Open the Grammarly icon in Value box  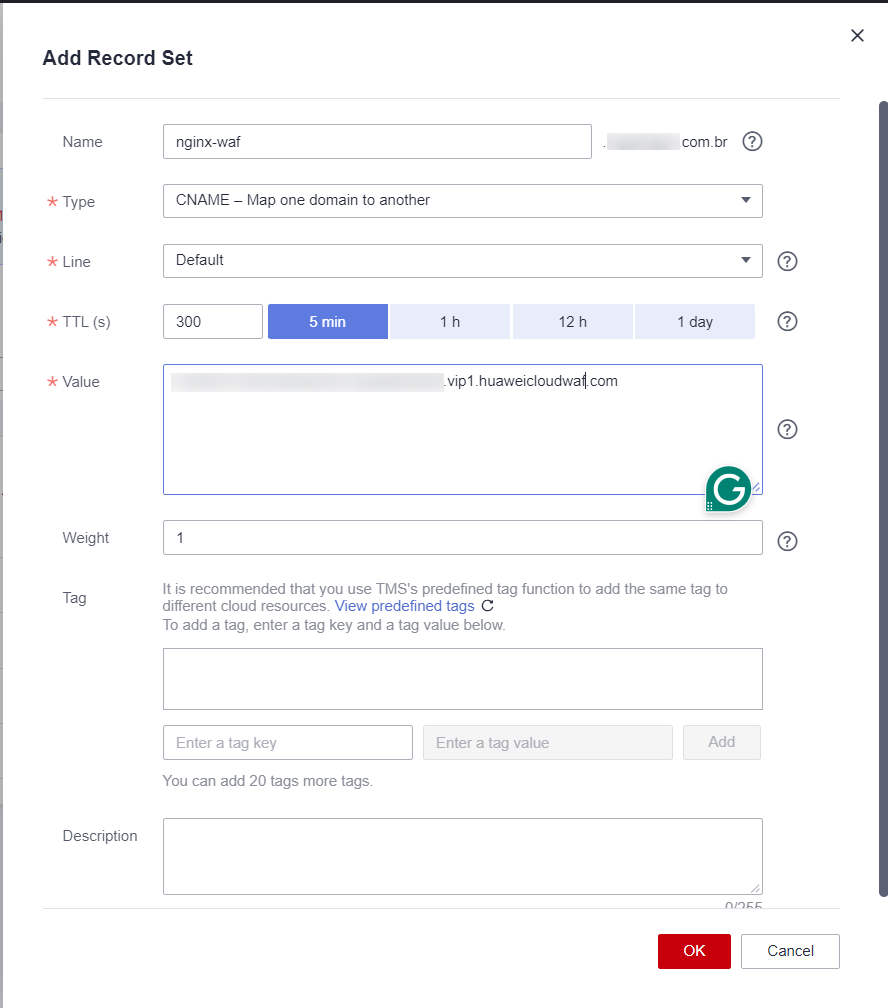[728, 489]
